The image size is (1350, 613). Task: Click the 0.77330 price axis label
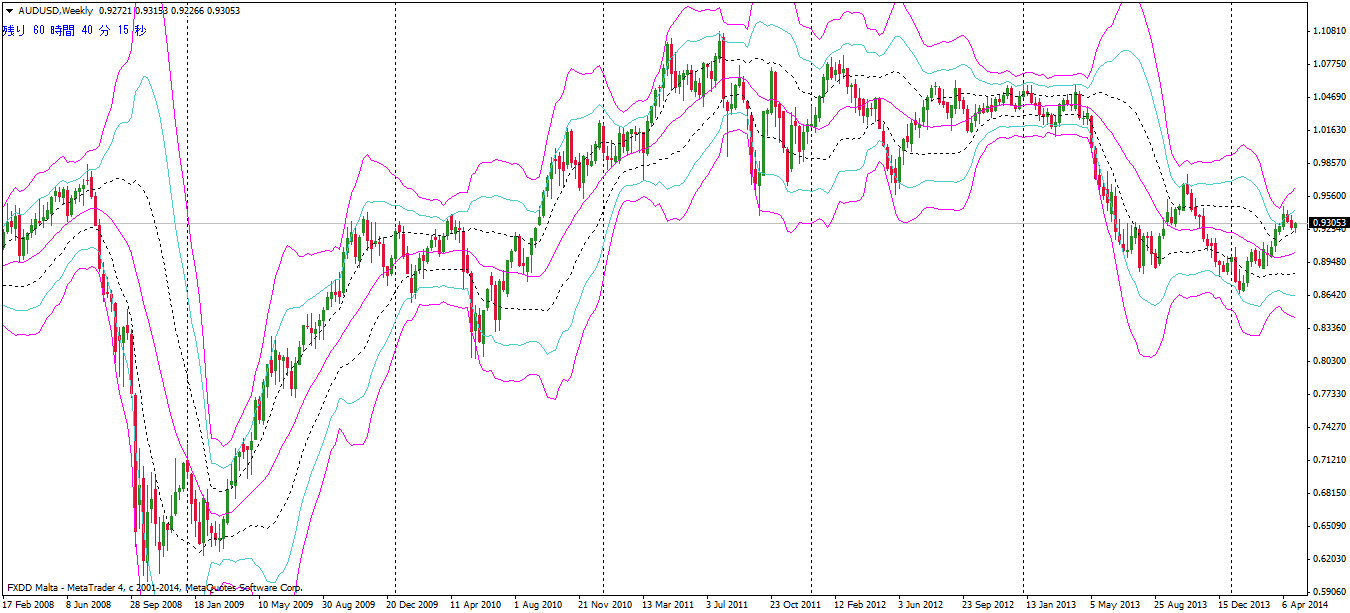[x=1328, y=394]
